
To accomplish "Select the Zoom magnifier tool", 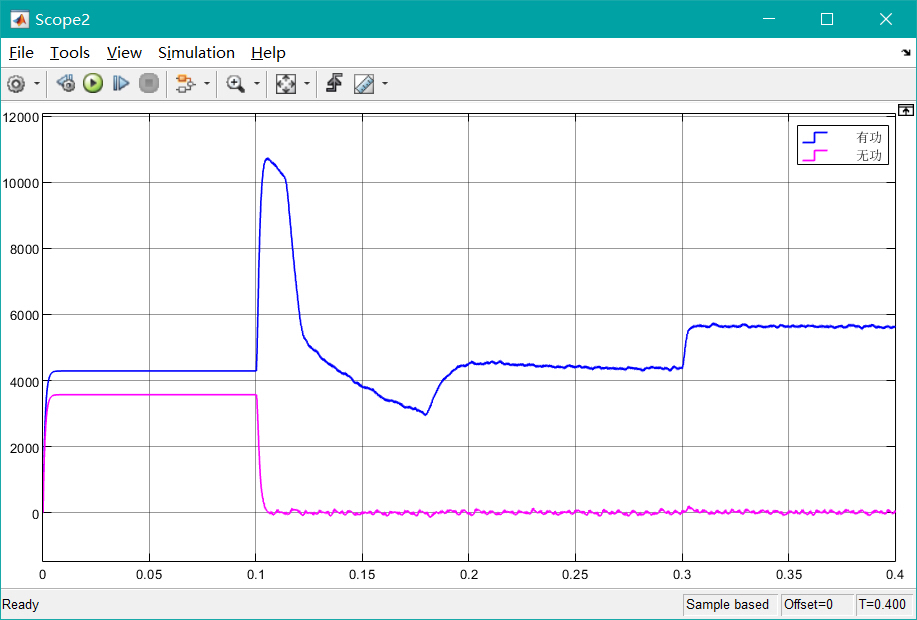I will tap(236, 84).
